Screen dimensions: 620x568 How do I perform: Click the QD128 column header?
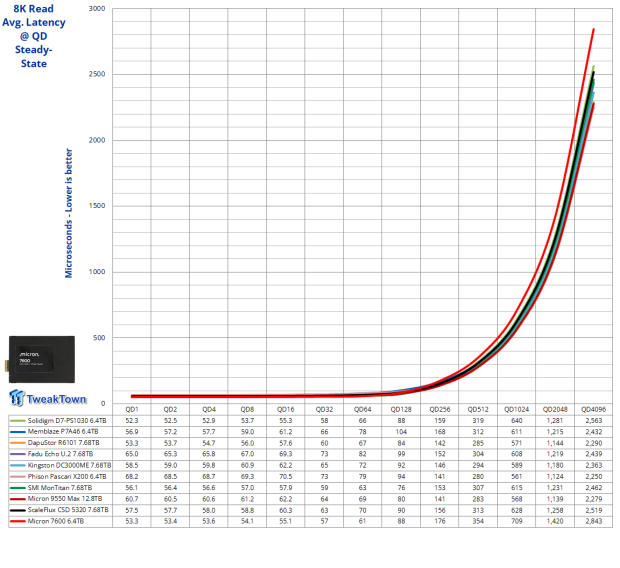401,409
